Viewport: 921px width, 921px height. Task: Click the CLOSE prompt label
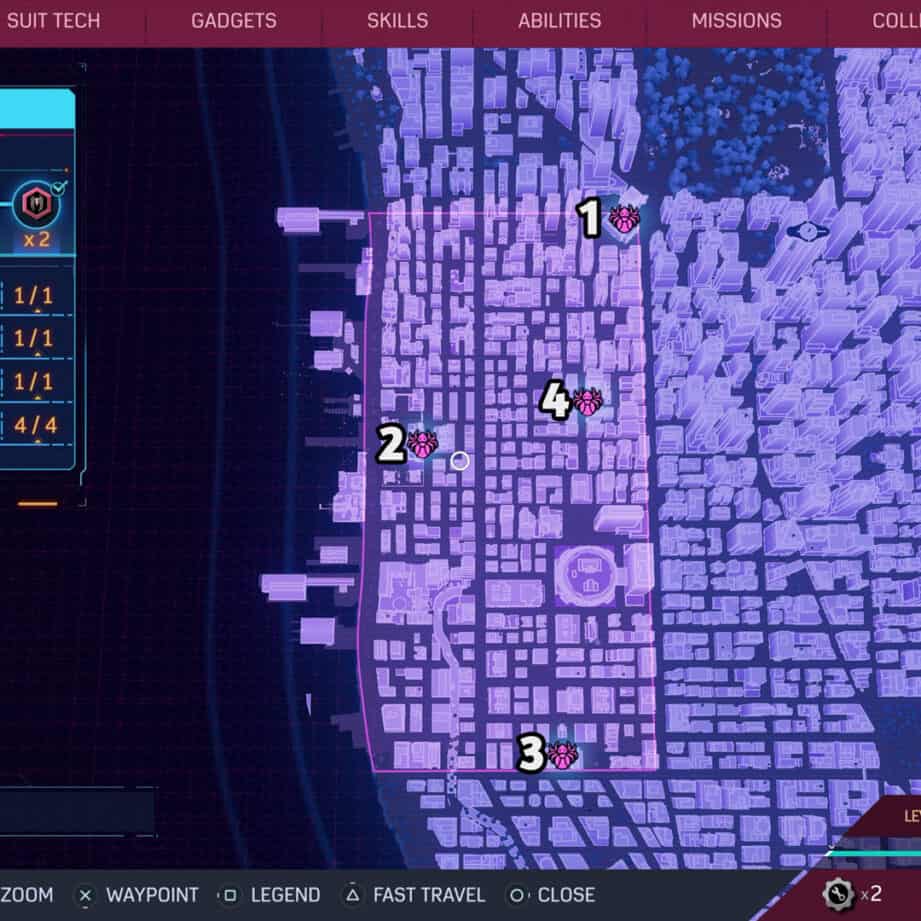[566, 895]
